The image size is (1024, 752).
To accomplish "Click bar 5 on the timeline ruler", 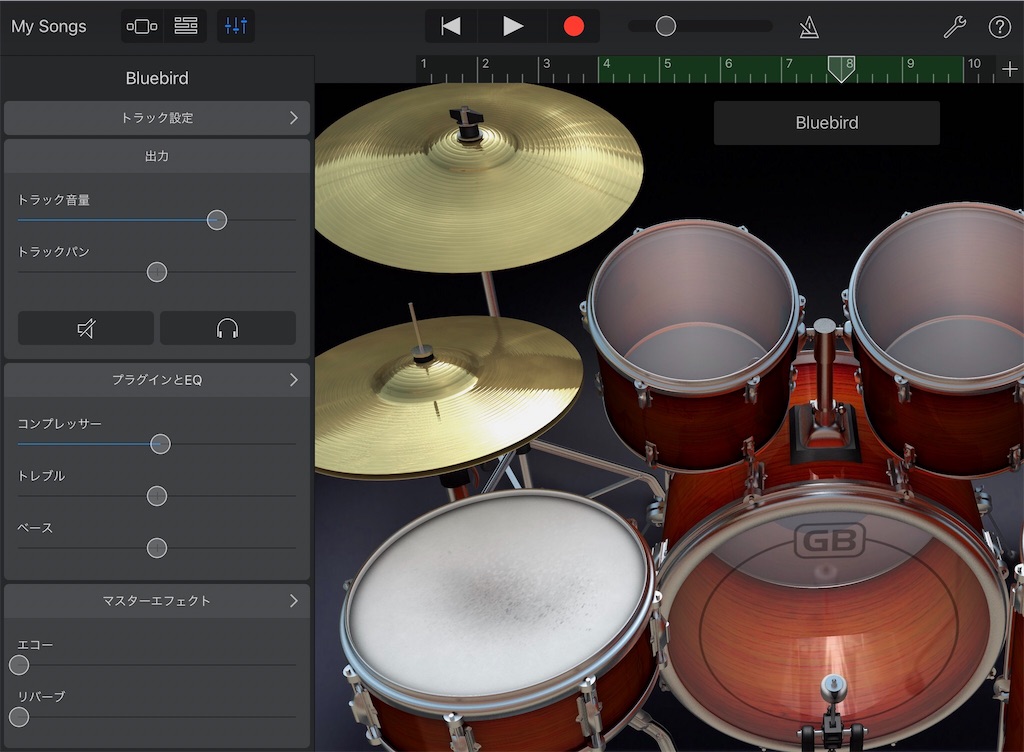I will pyautogui.click(x=667, y=63).
